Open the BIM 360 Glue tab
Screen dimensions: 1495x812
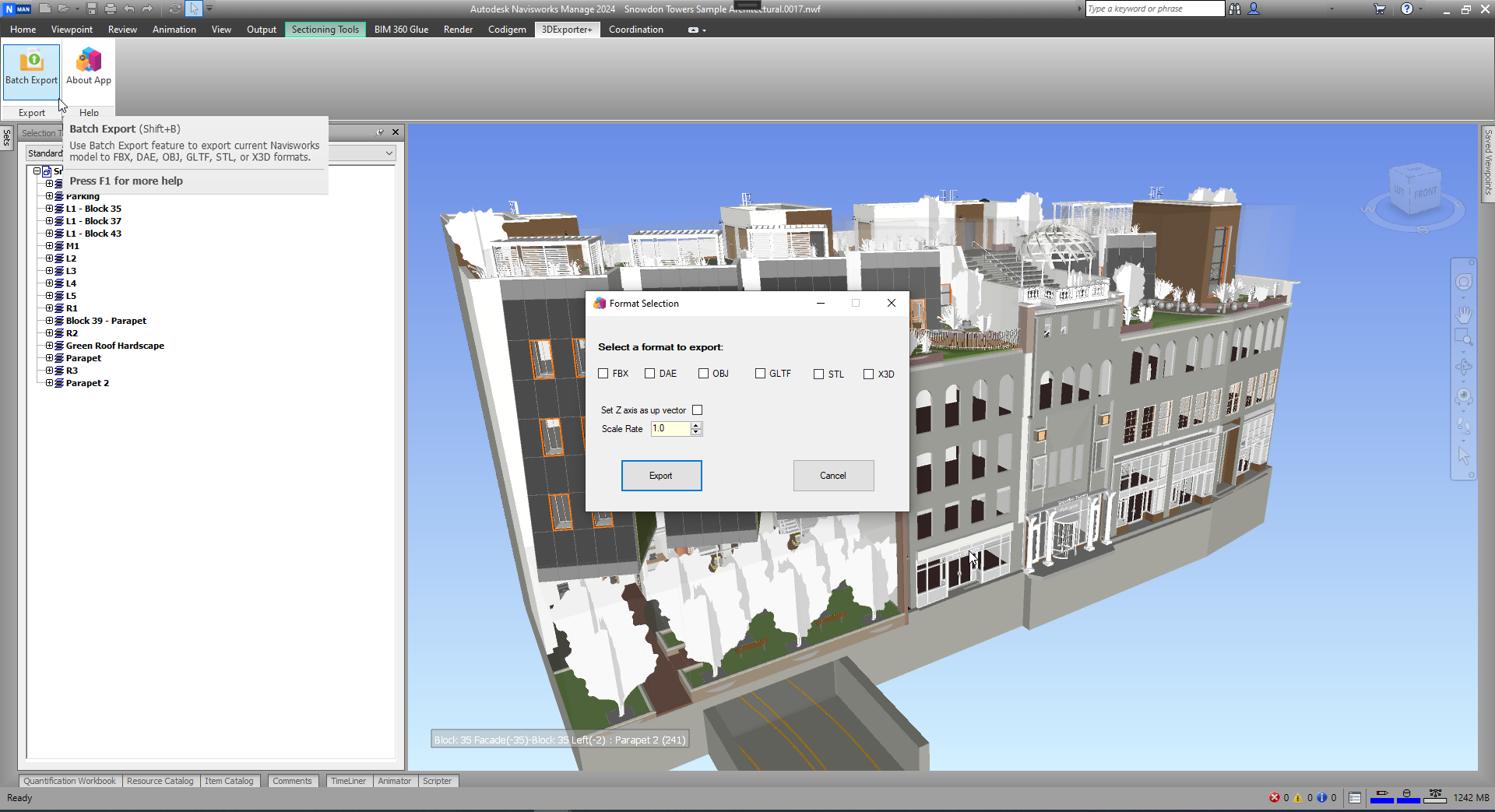pyautogui.click(x=401, y=30)
